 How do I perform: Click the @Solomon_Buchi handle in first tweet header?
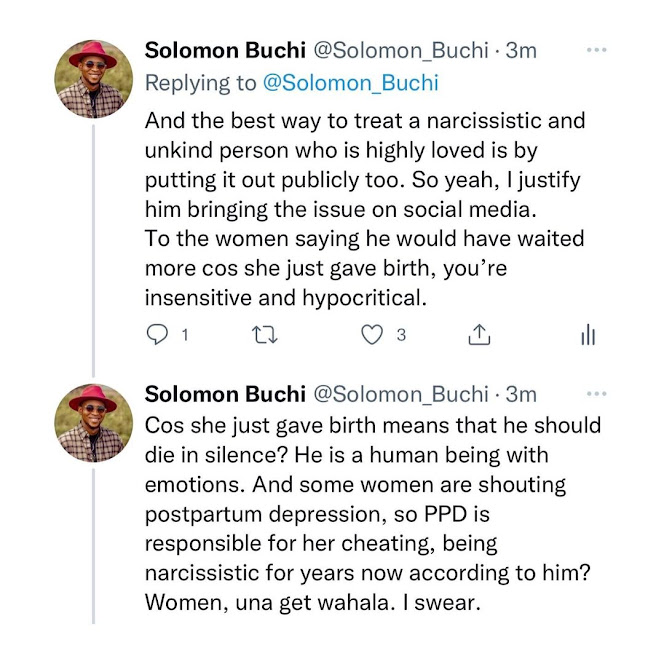pyautogui.click(x=389, y=51)
